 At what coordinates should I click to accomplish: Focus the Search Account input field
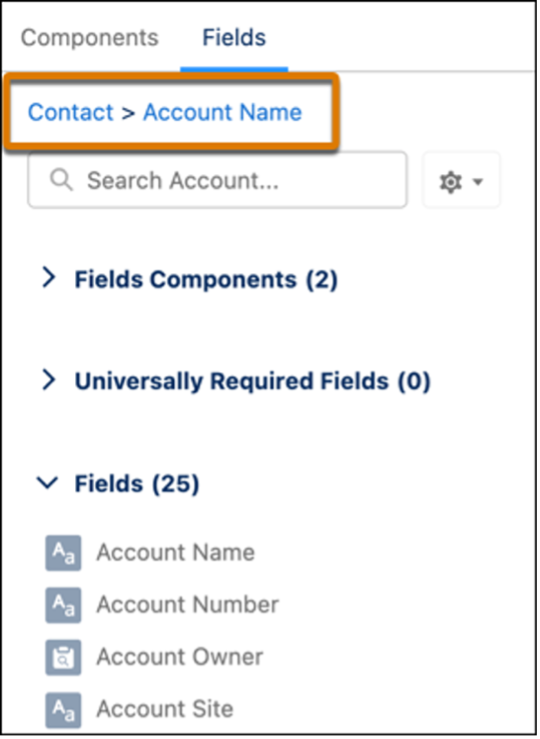[x=217, y=180]
